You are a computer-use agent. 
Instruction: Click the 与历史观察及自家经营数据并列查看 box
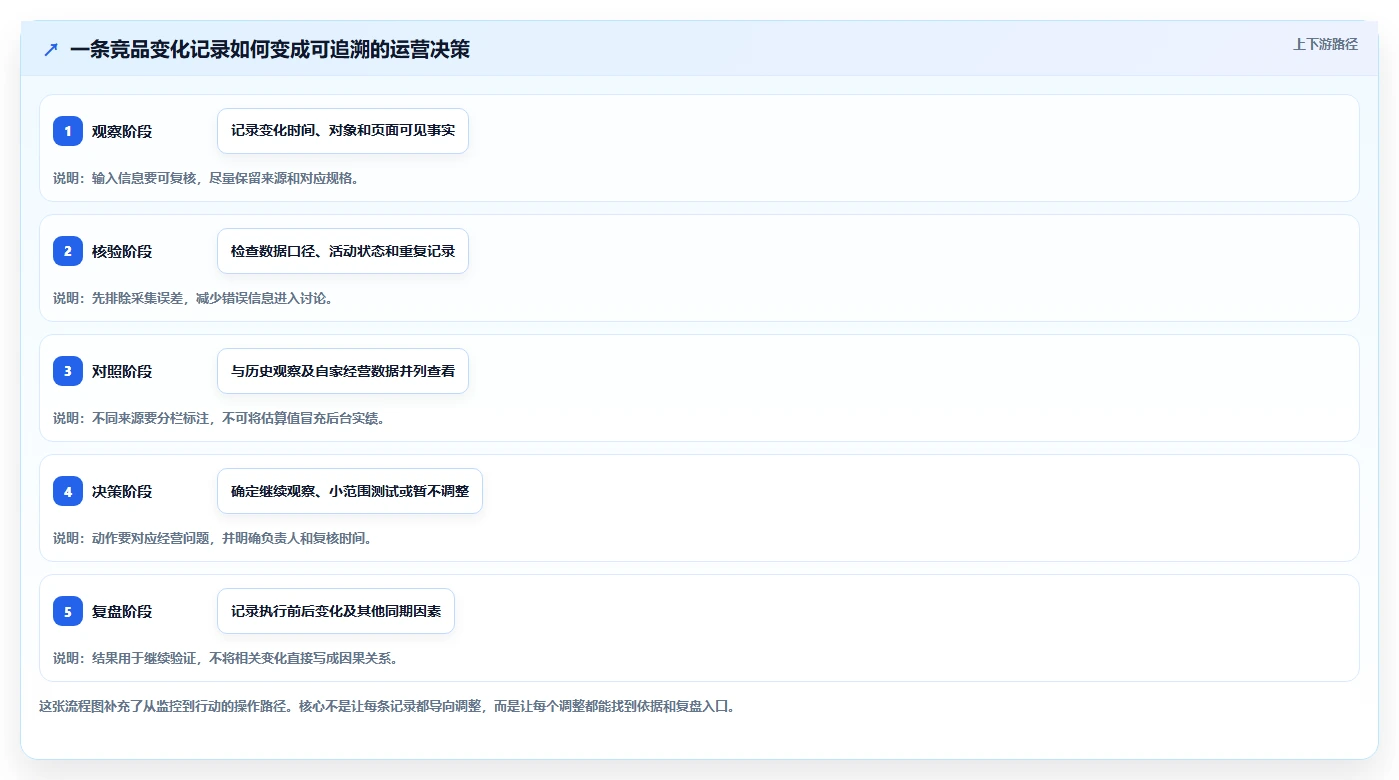pos(343,371)
